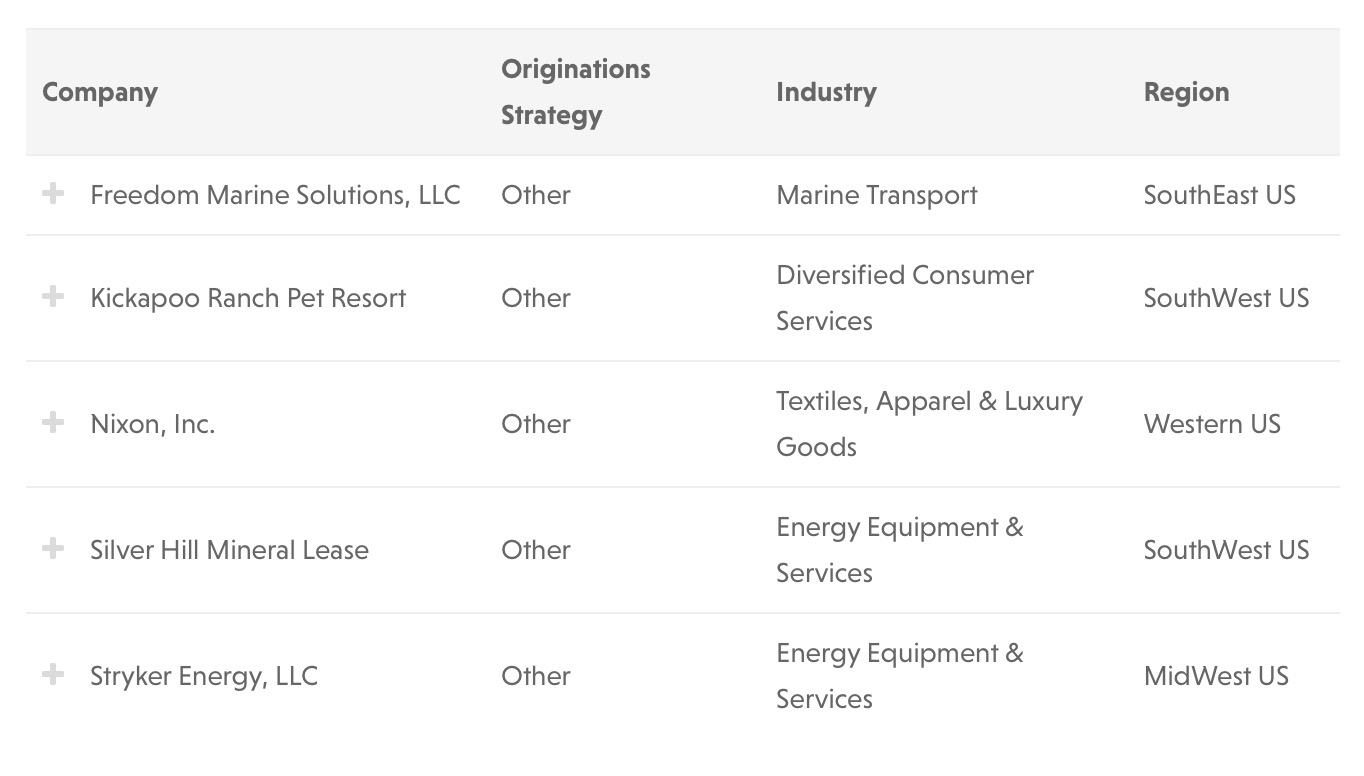
Task: Click the Region column header
Action: (1186, 92)
